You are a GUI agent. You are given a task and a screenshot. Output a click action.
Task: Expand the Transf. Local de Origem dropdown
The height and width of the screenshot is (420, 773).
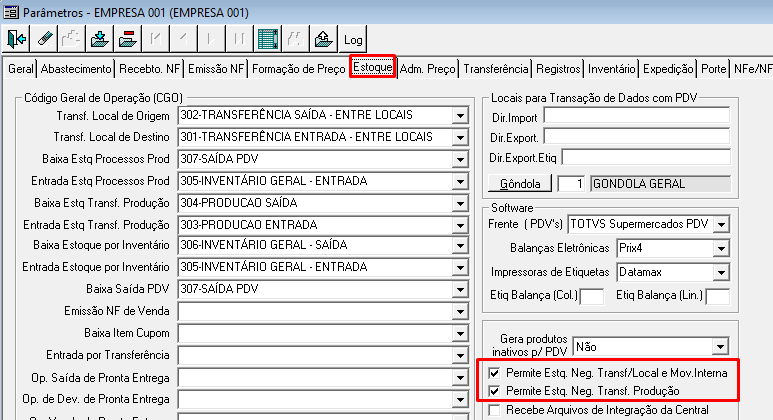click(x=460, y=116)
